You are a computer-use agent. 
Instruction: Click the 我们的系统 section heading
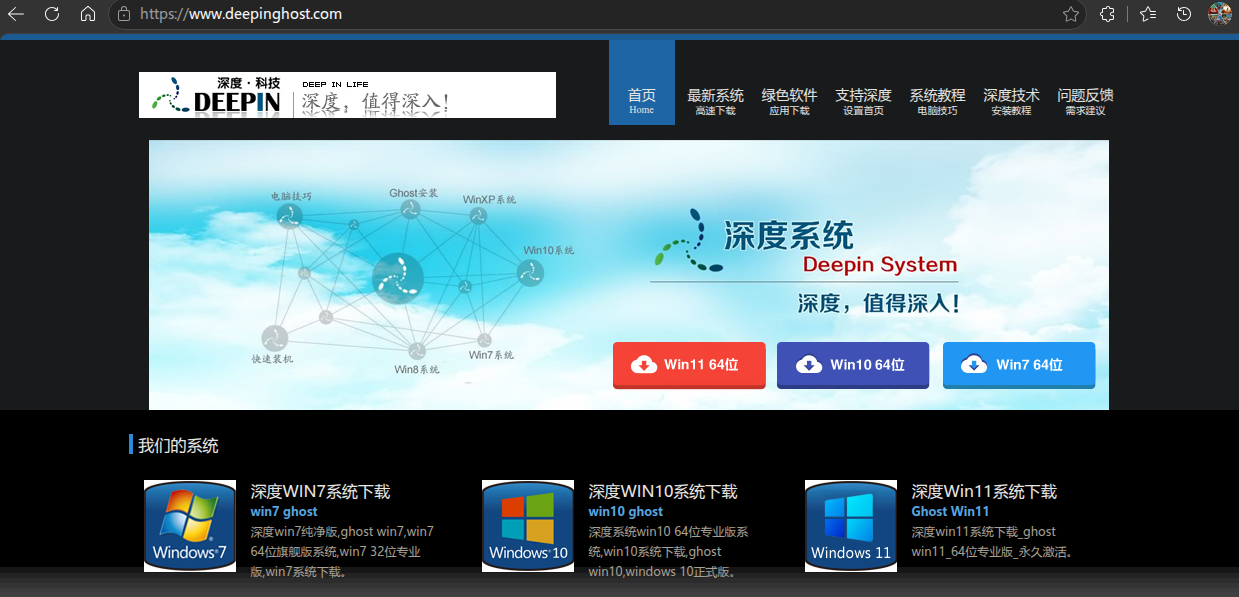click(178, 446)
